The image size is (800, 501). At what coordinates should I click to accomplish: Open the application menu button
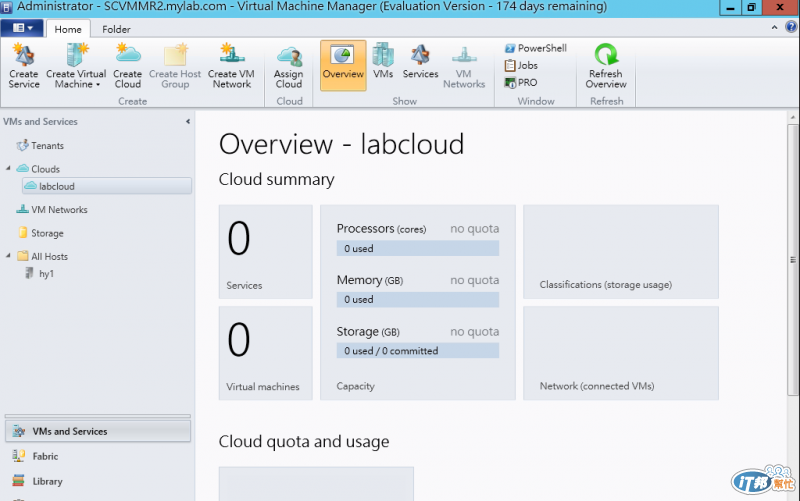(x=21, y=28)
